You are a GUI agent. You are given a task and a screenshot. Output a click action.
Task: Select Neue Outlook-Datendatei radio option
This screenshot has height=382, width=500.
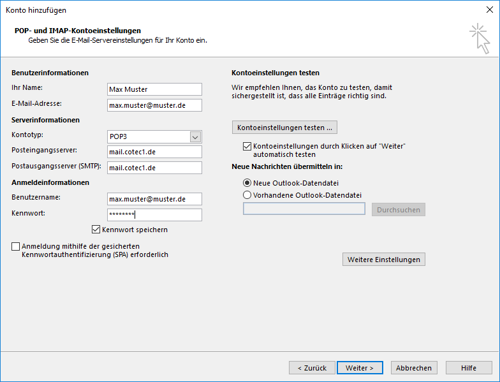(x=247, y=183)
